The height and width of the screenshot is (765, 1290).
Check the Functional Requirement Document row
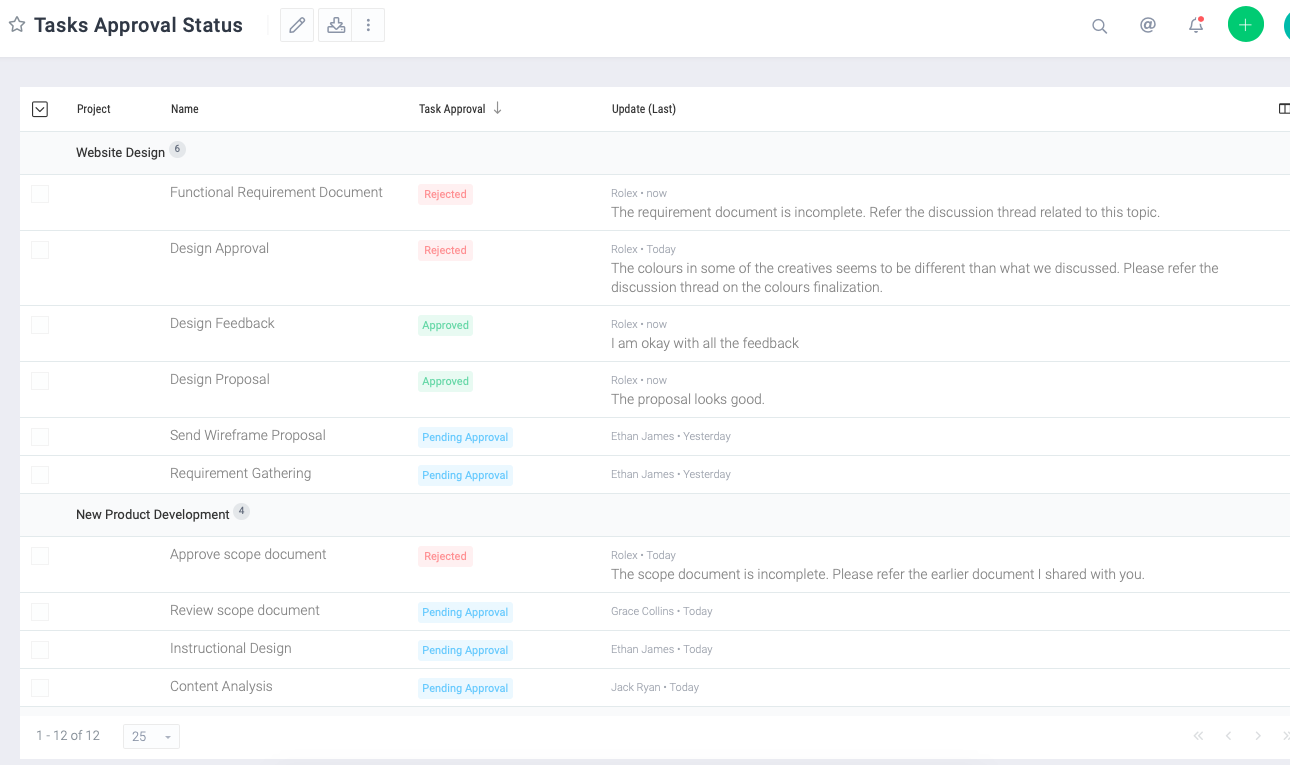coord(40,194)
